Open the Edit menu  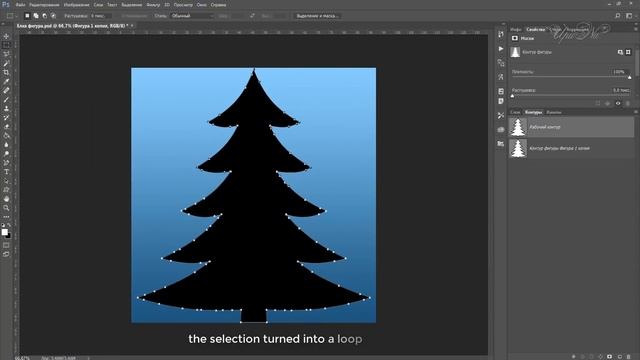coord(44,5)
